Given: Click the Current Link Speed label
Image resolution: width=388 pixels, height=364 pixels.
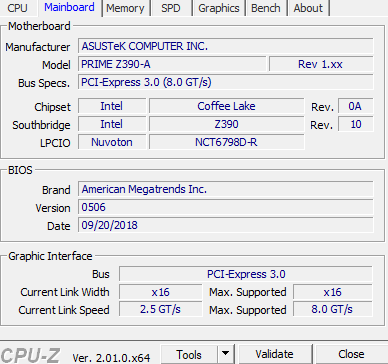Looking at the screenshot, I should pos(64,310).
